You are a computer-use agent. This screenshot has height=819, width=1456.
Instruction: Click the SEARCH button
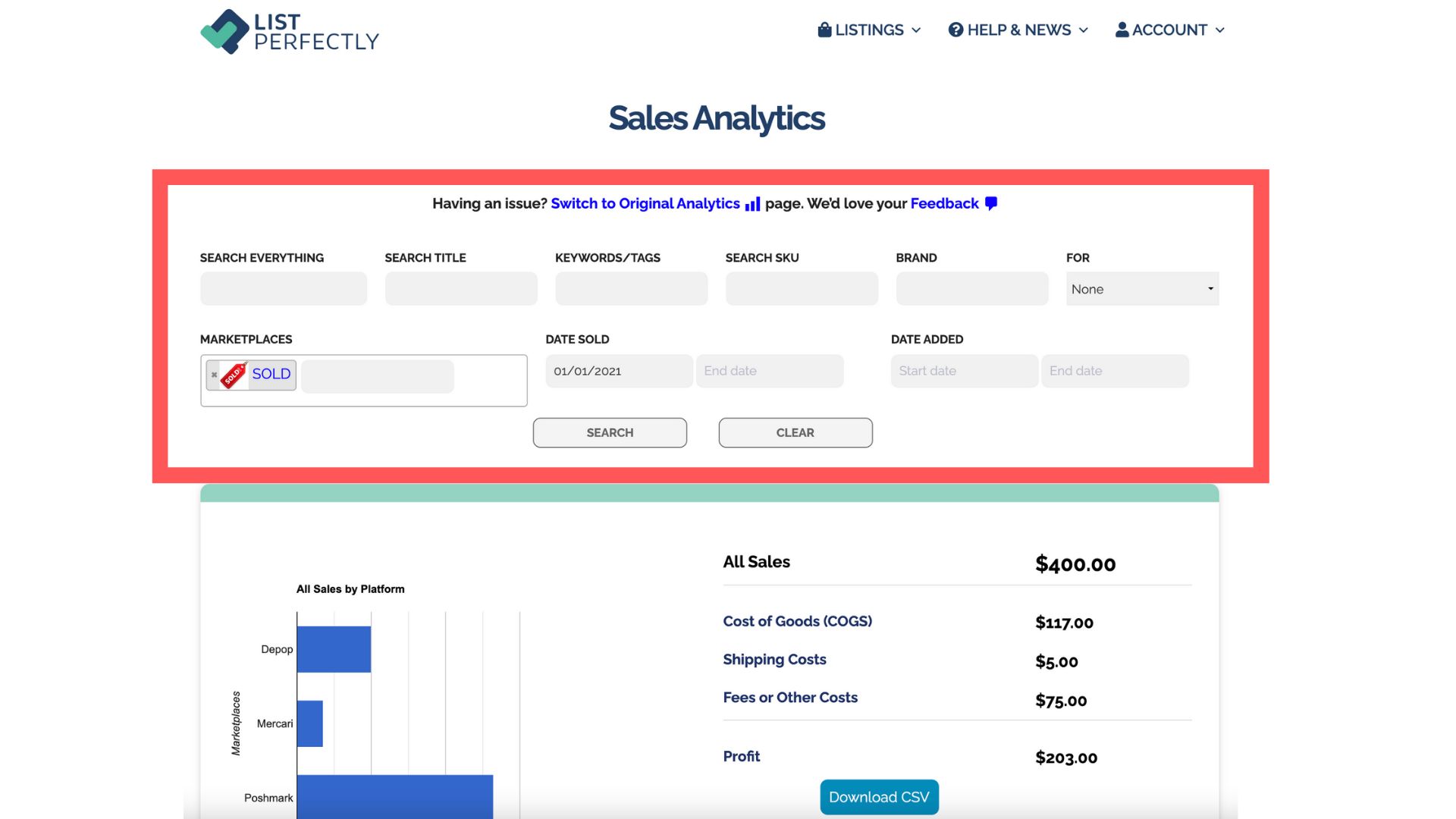pyautogui.click(x=610, y=432)
